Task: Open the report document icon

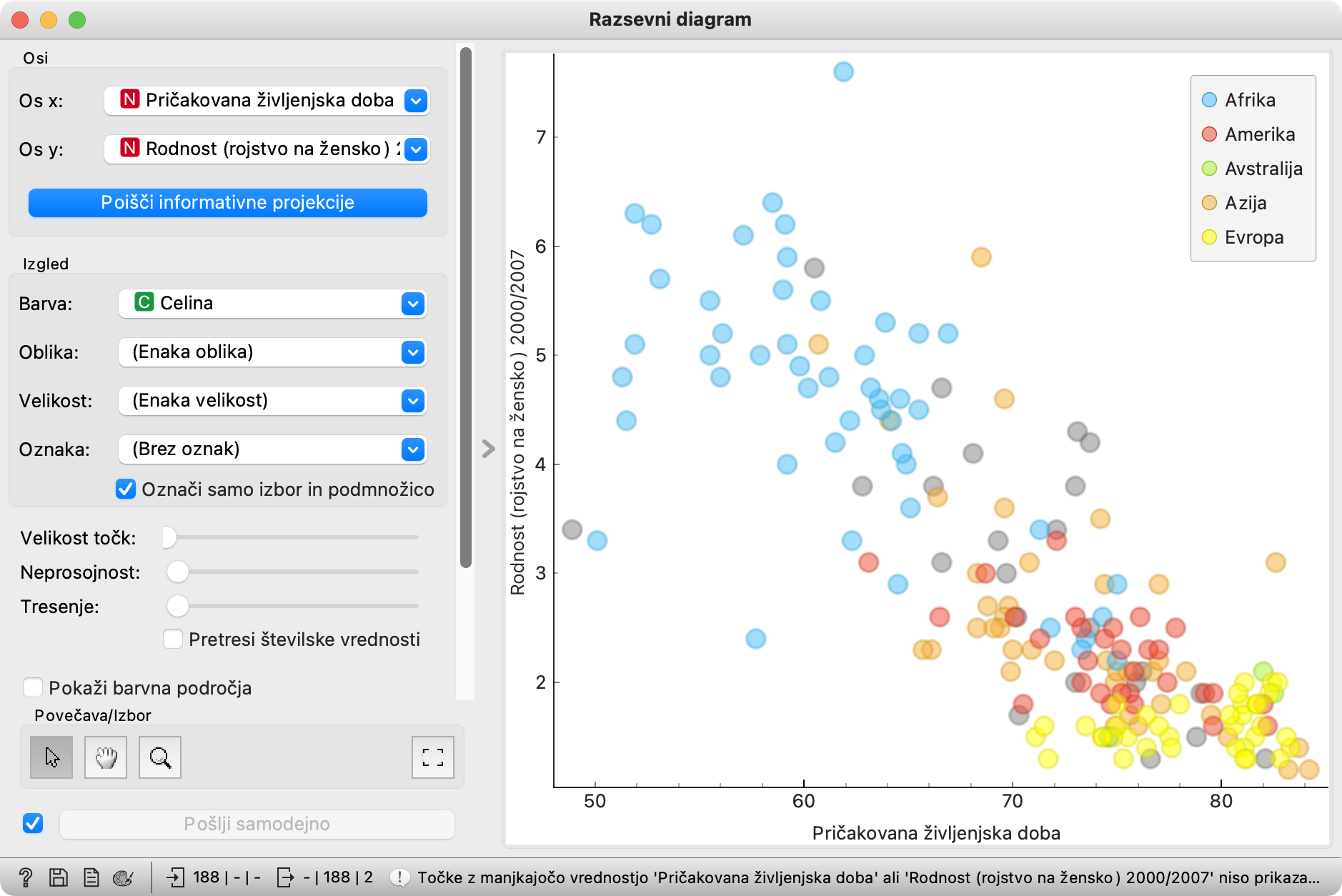Action: [x=91, y=877]
